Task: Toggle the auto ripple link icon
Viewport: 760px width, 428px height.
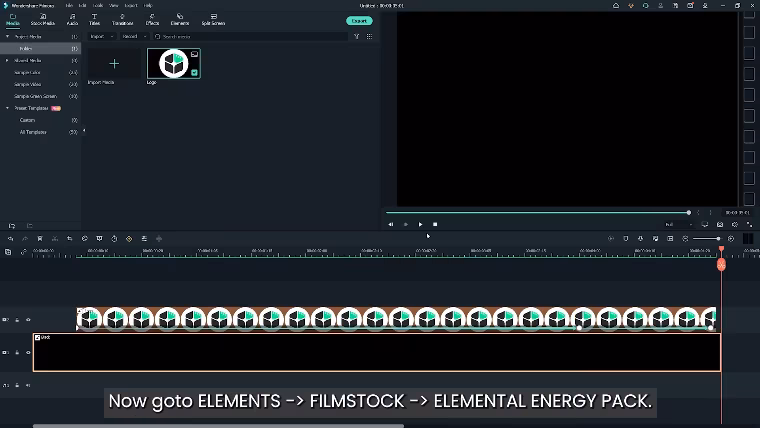Action: point(23,252)
